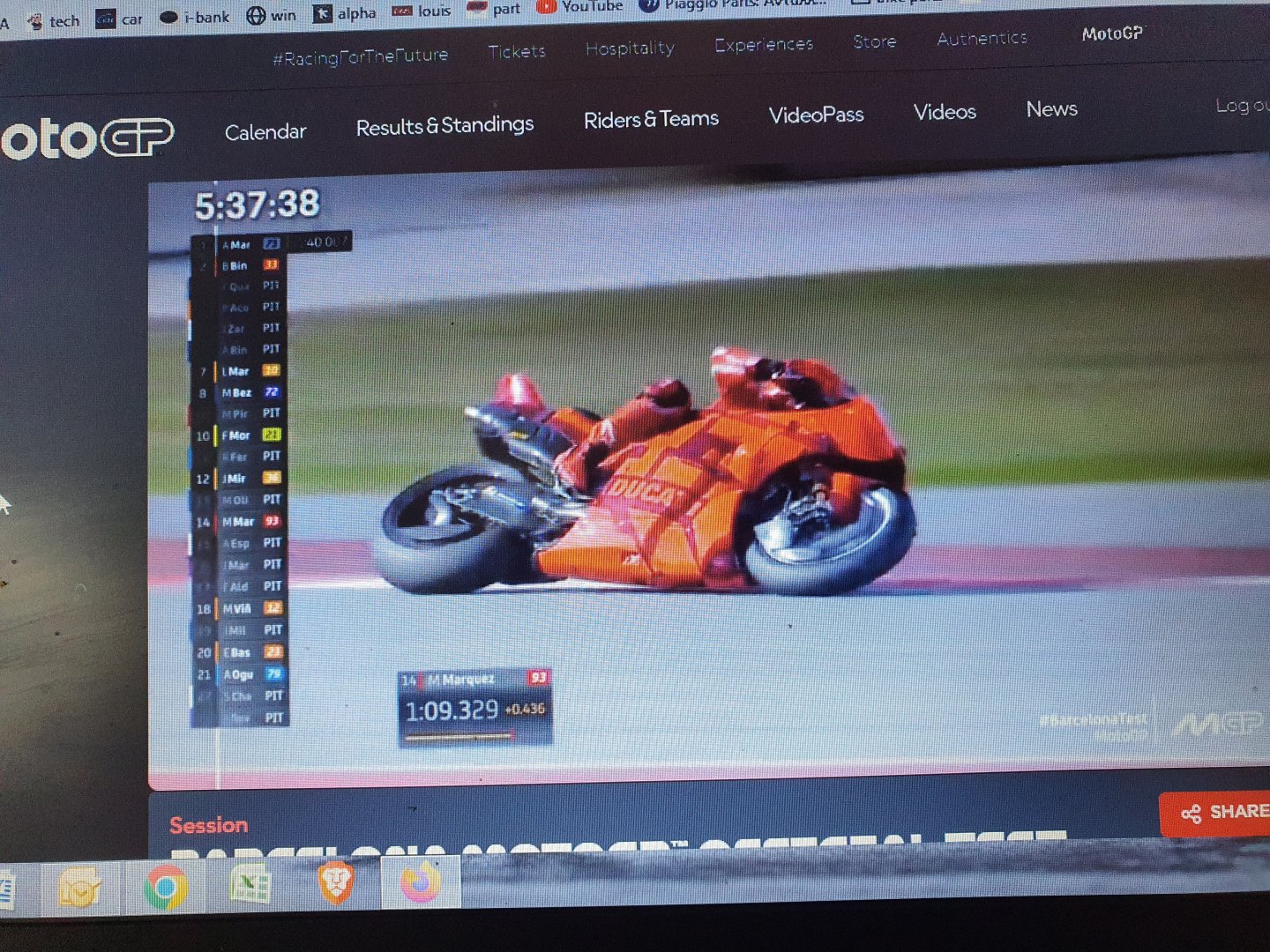
Task: Click the Tickets link
Action: tap(517, 52)
